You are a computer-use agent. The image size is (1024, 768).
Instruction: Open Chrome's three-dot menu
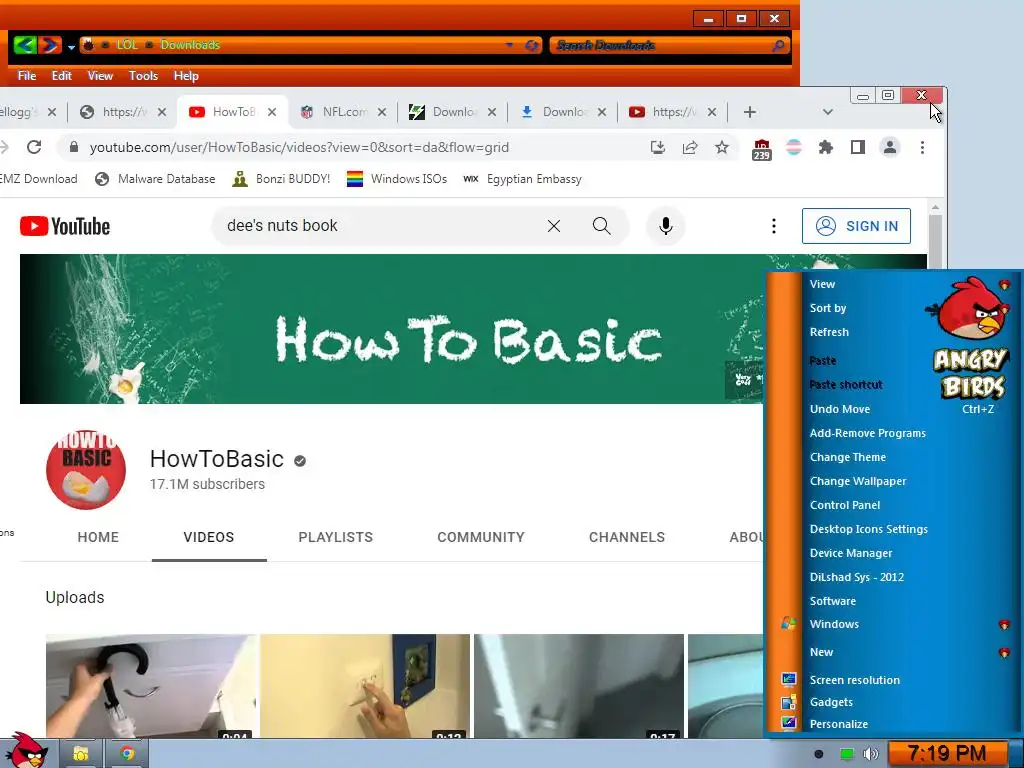pyautogui.click(x=922, y=148)
